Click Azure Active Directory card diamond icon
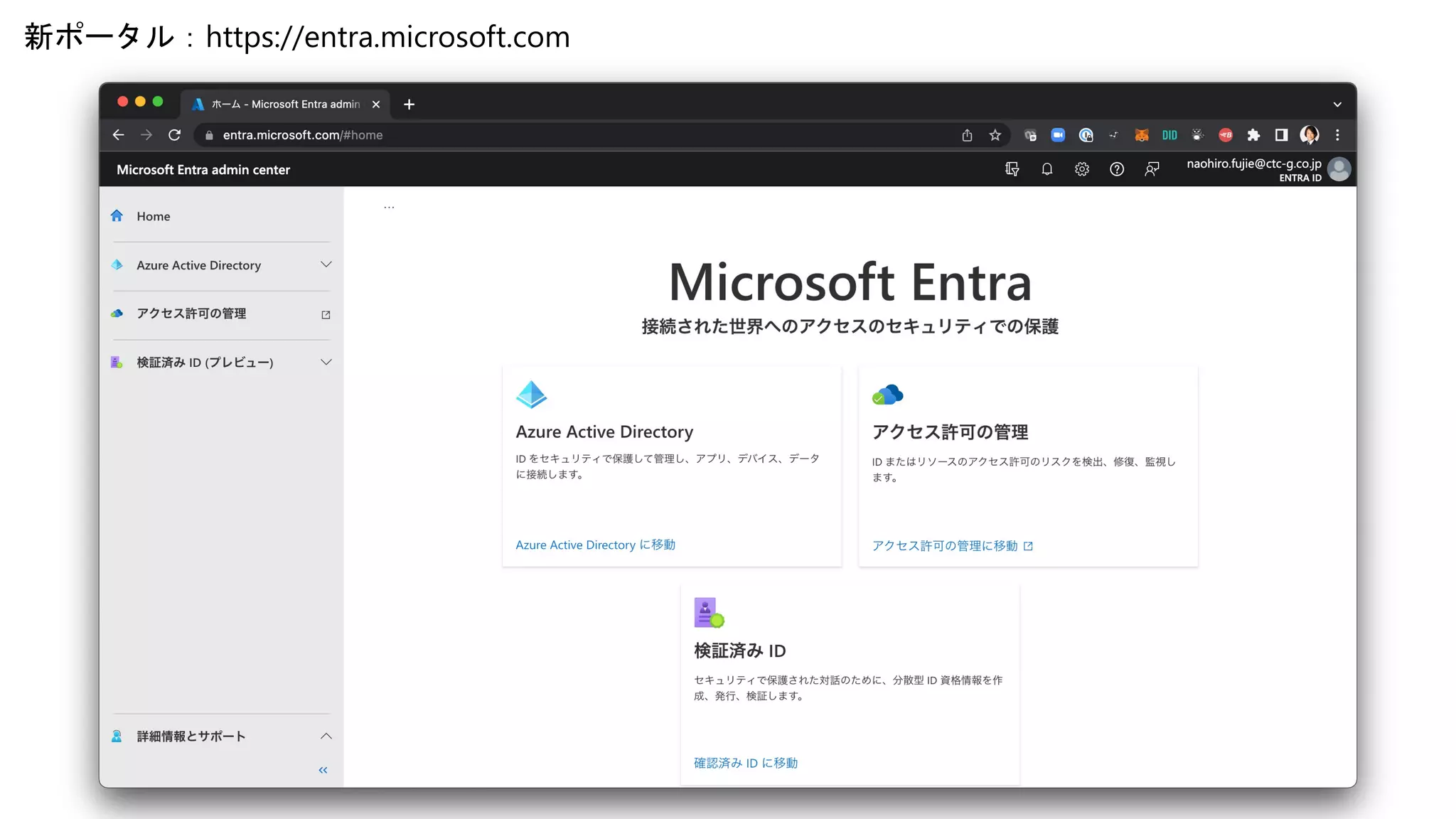1456x819 pixels. point(532,395)
